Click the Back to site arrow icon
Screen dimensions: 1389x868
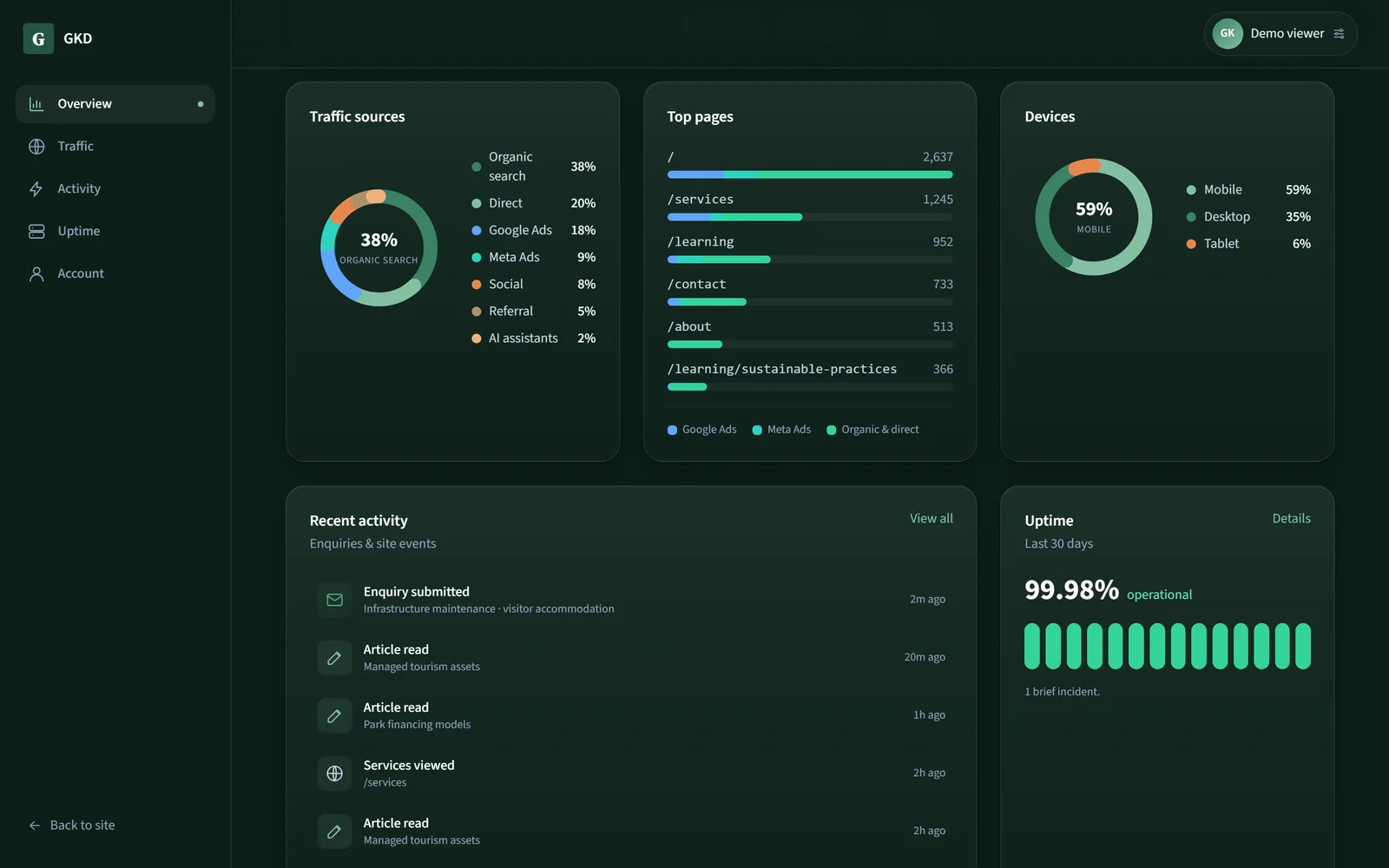35,825
